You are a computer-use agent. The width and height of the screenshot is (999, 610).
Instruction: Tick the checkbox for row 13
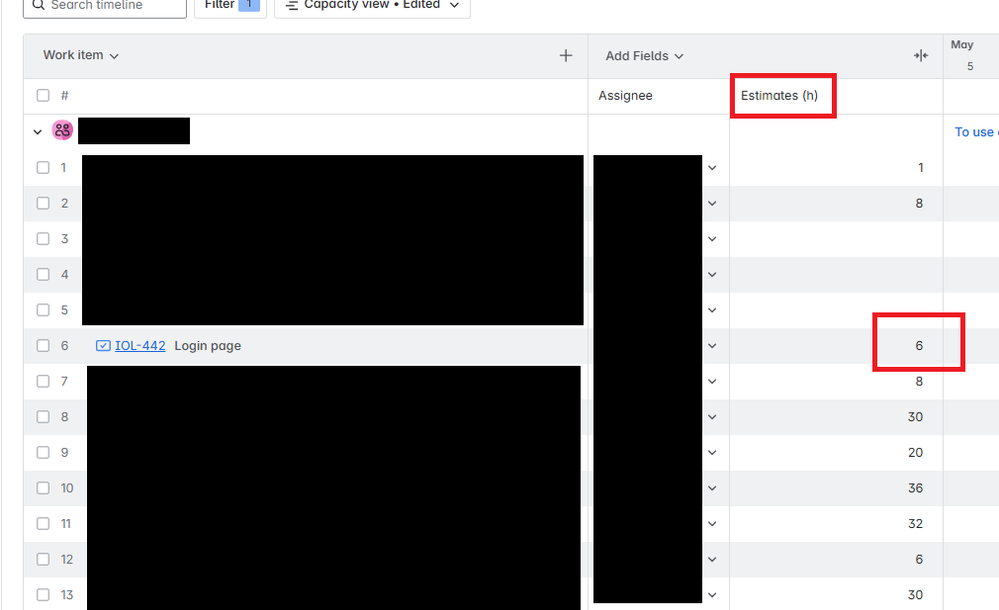pyautogui.click(x=43, y=595)
